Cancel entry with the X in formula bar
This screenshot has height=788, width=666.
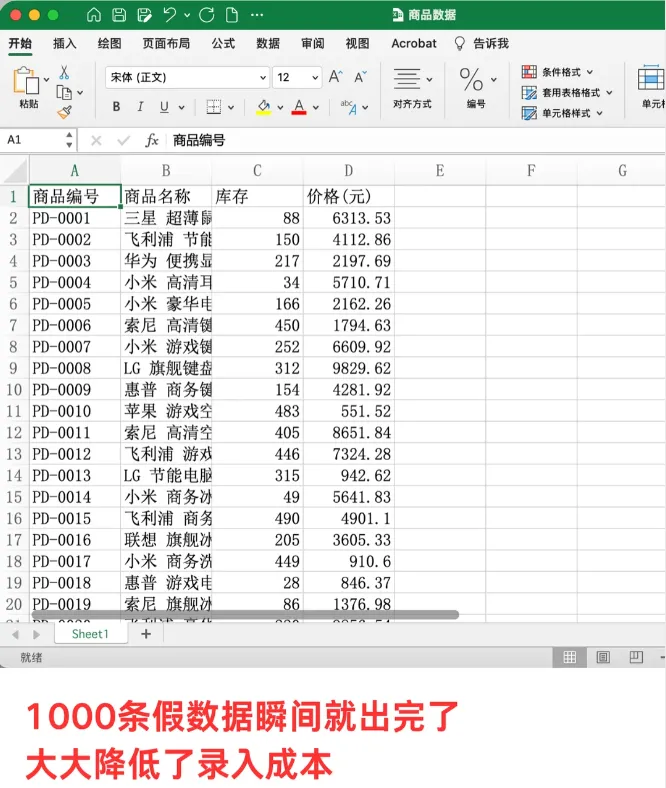point(96,141)
